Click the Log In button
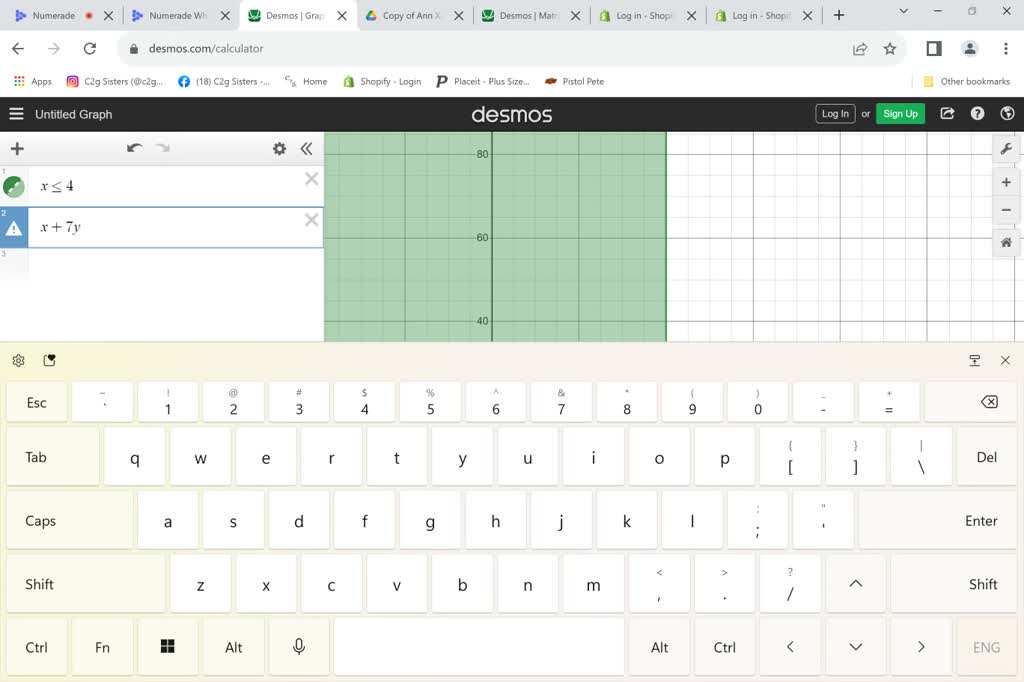The image size is (1024, 682). click(x=835, y=114)
